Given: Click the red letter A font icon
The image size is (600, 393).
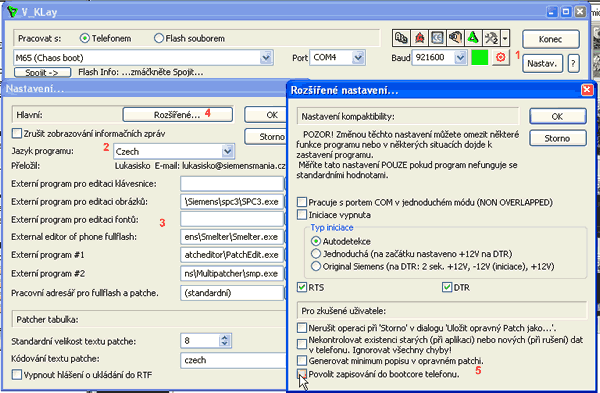Looking at the screenshot, I should [x=419, y=38].
